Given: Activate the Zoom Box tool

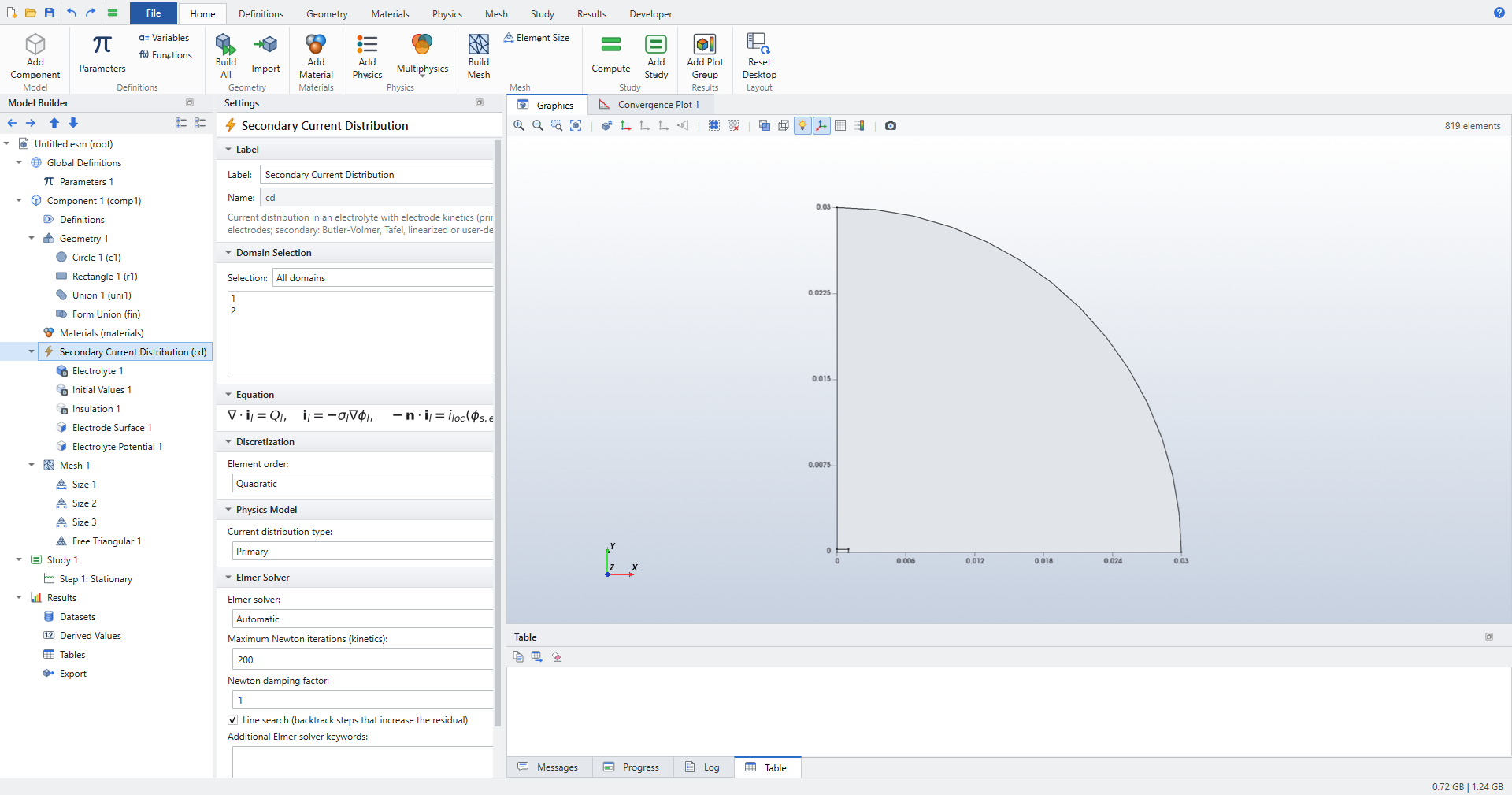Looking at the screenshot, I should coord(557,126).
